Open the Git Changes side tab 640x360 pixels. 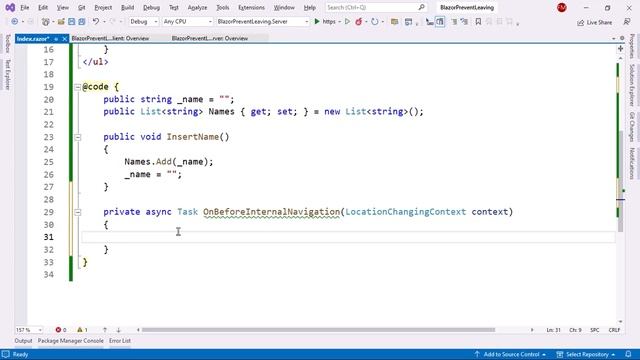point(631,126)
